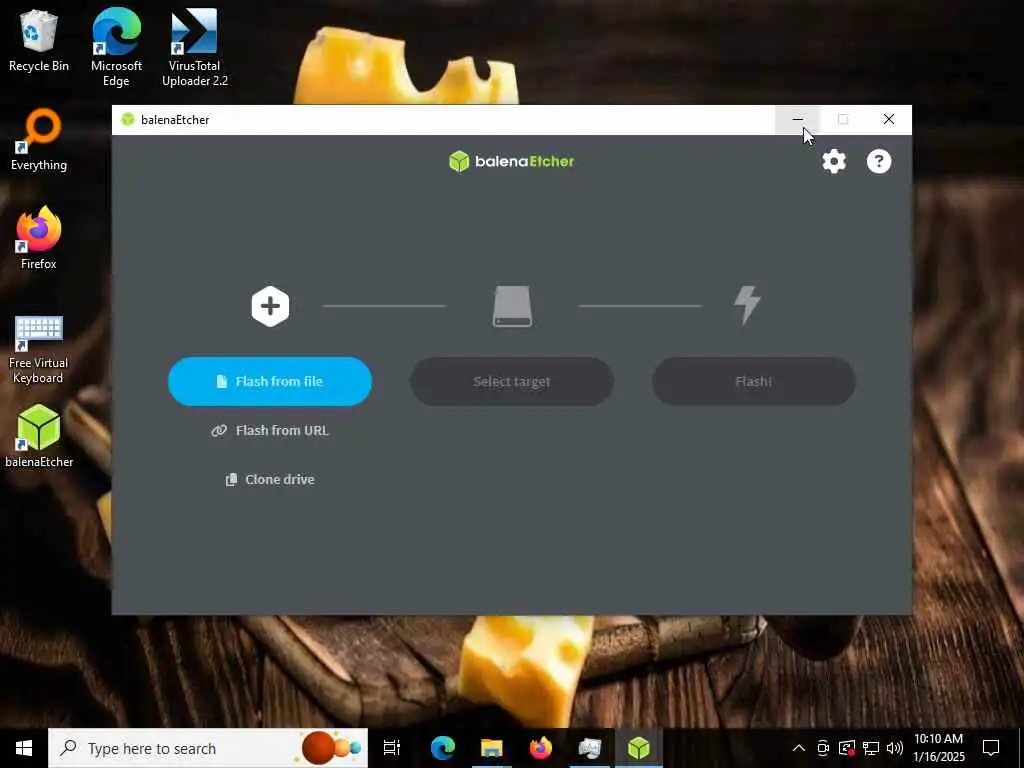The height and width of the screenshot is (768, 1024).
Task: Select Microsoft Edge desktop shortcut
Action: pyautogui.click(x=116, y=48)
